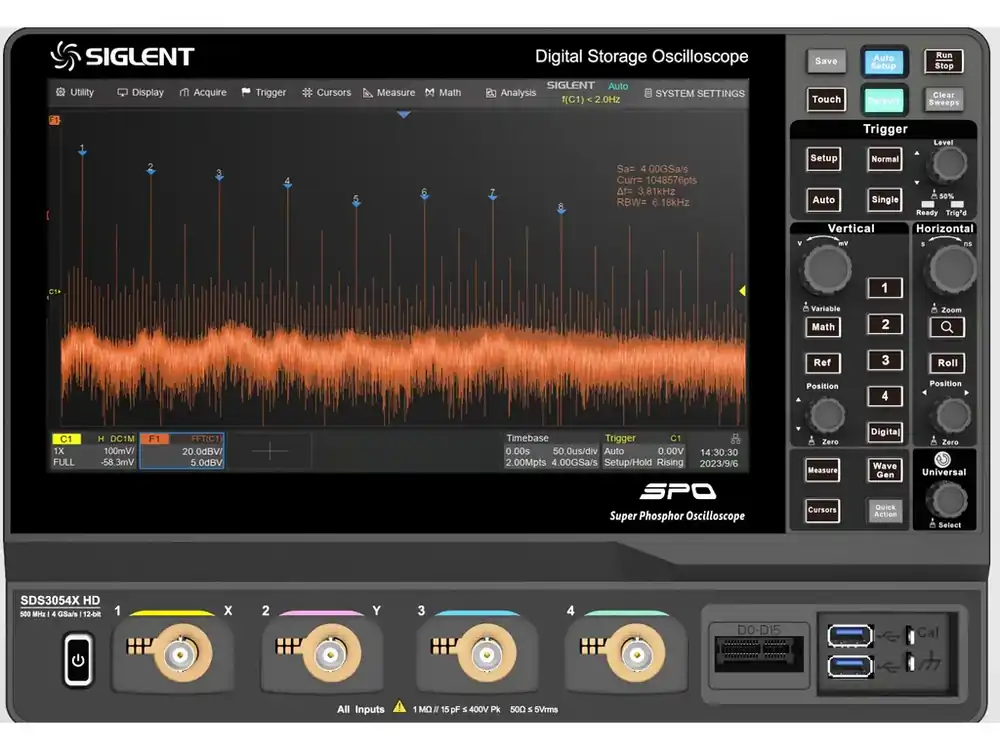1000x750 pixels.
Task: Click the 14:30:30 clock display
Action: (x=719, y=452)
